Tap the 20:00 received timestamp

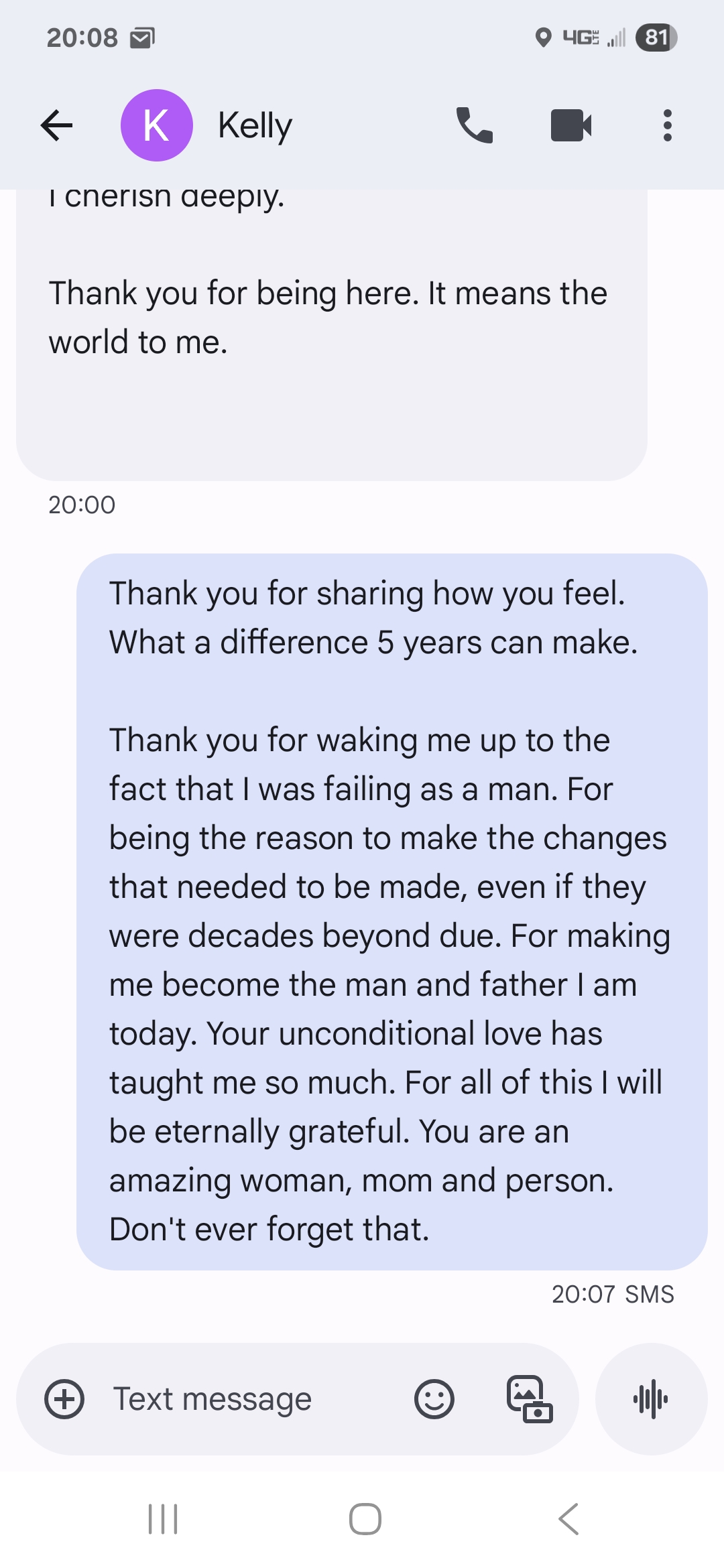pyautogui.click(x=82, y=505)
